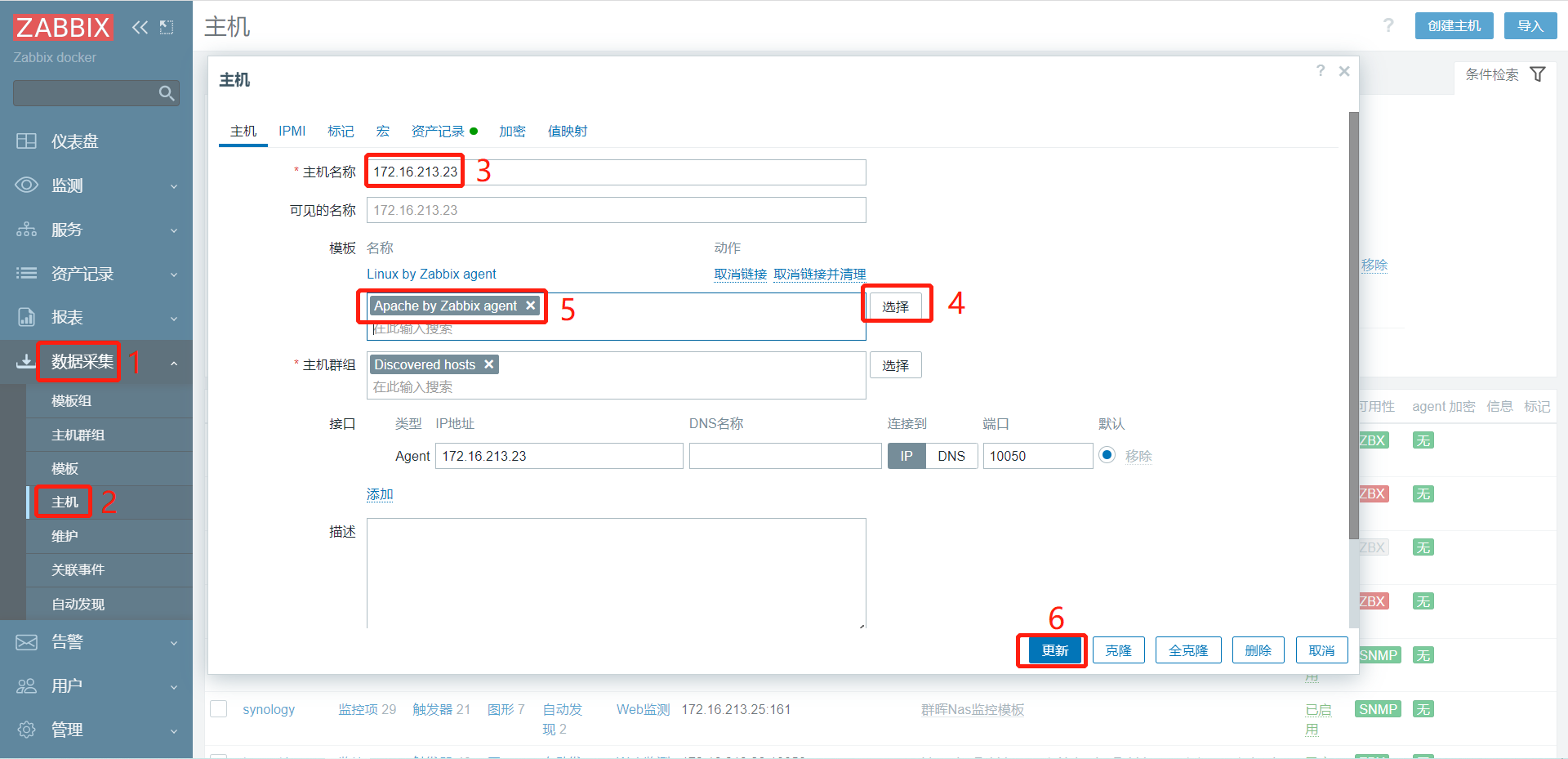The image size is (1568, 759).
Task: Click the 条件检索 filter funnel icon
Action: (1538, 74)
